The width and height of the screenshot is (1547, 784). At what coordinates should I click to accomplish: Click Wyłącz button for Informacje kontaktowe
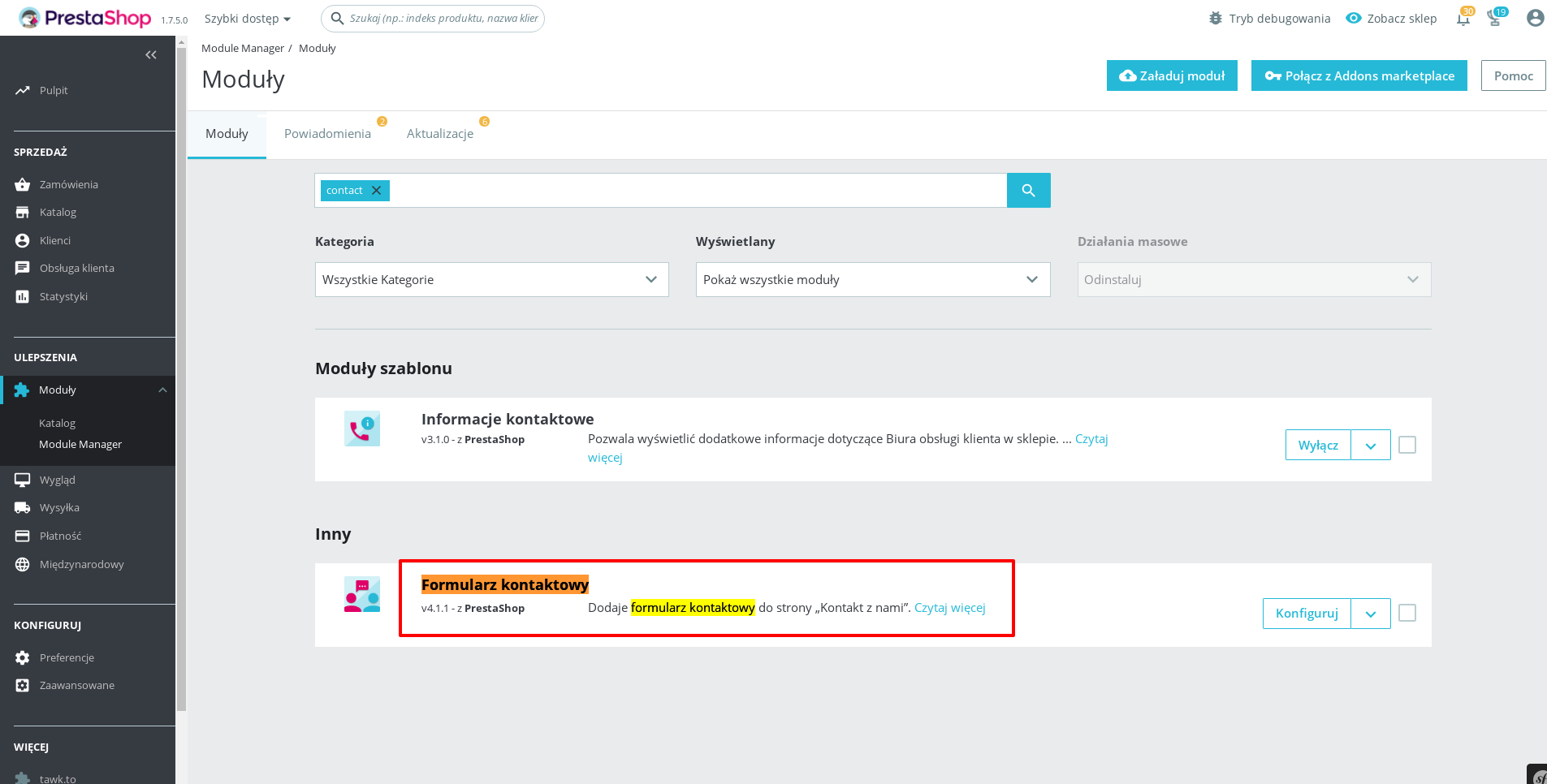coord(1318,446)
